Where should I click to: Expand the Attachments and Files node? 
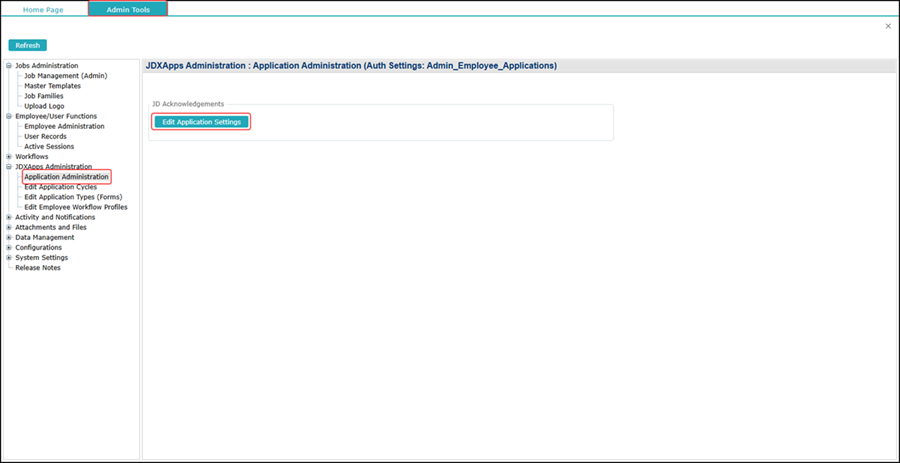(9, 227)
